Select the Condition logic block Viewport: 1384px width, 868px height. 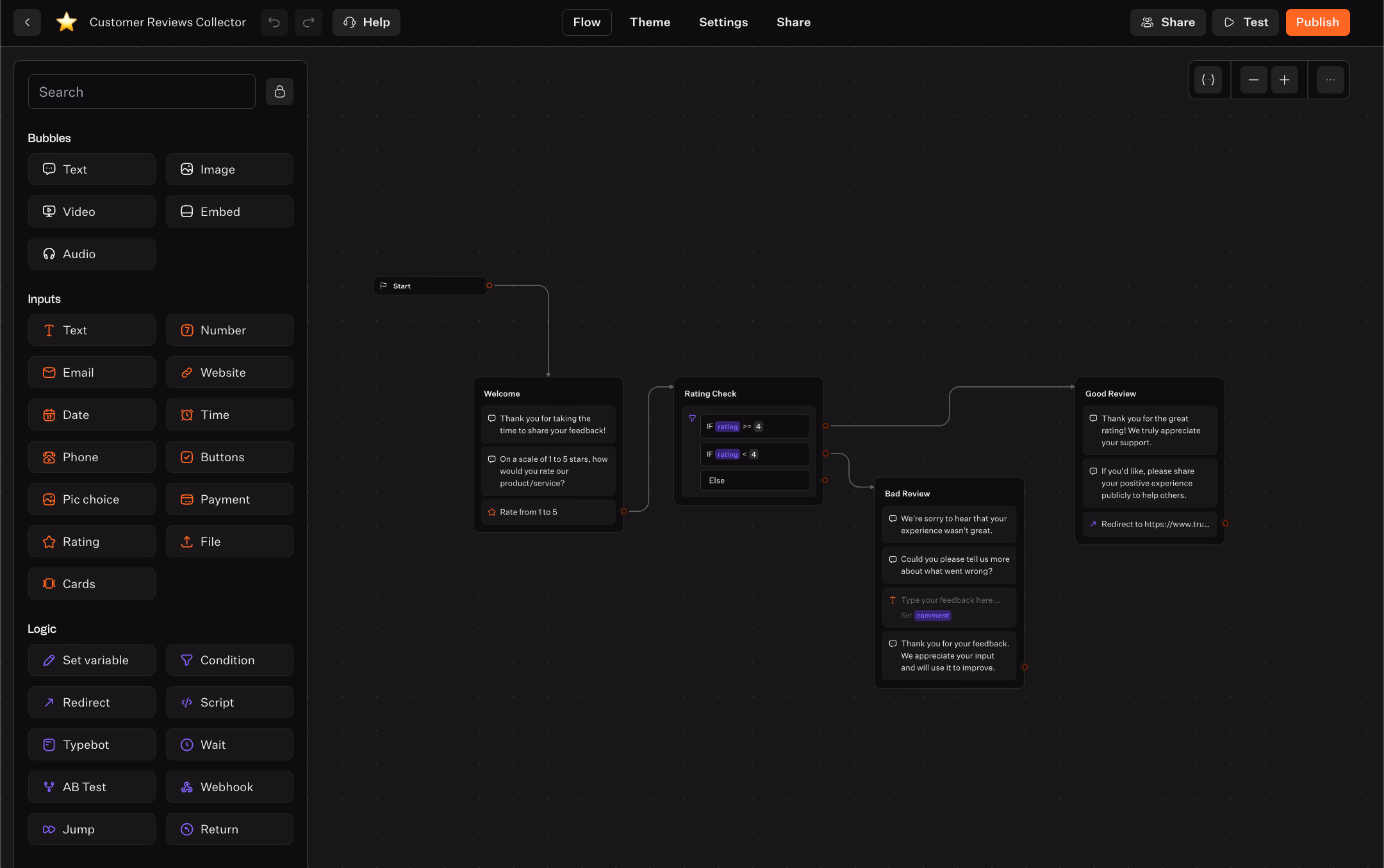point(229,660)
